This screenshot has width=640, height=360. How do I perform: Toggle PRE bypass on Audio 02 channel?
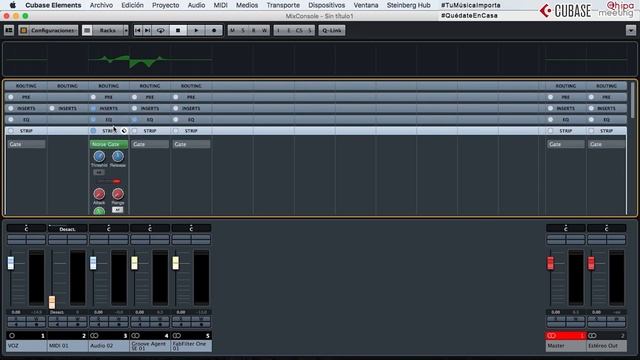pos(93,97)
